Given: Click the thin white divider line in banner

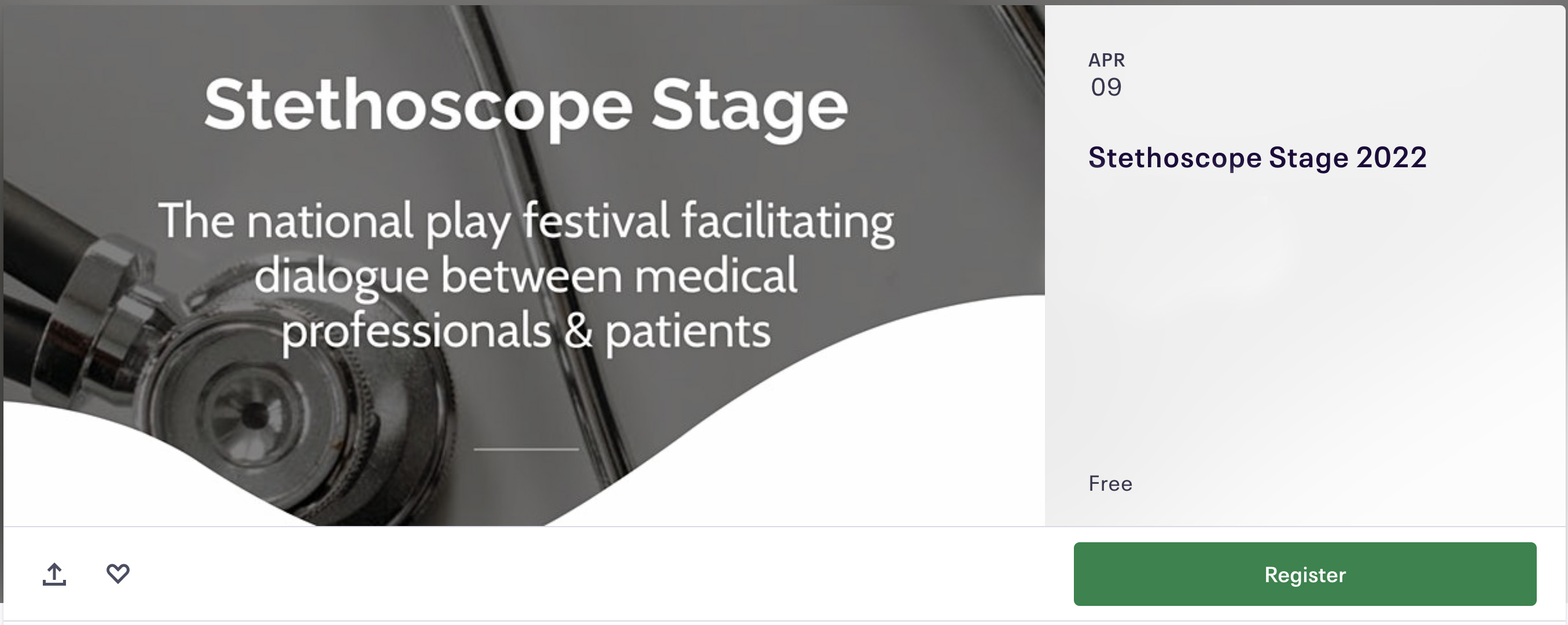Looking at the screenshot, I should (526, 449).
